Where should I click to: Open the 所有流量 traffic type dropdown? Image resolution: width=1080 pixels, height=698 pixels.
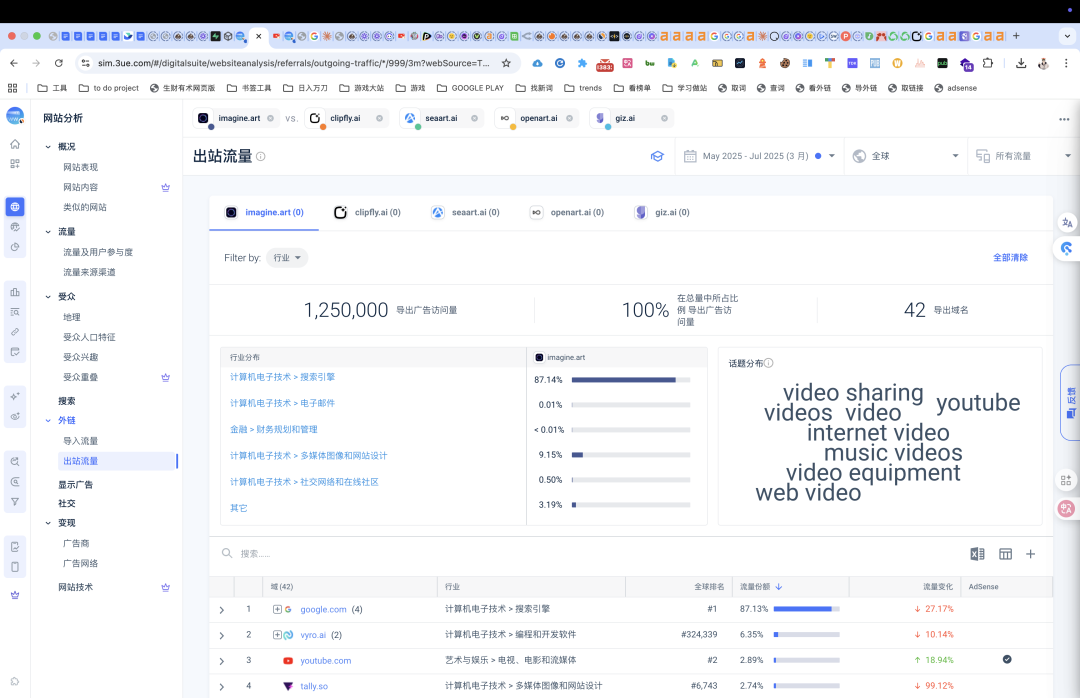click(1023, 156)
